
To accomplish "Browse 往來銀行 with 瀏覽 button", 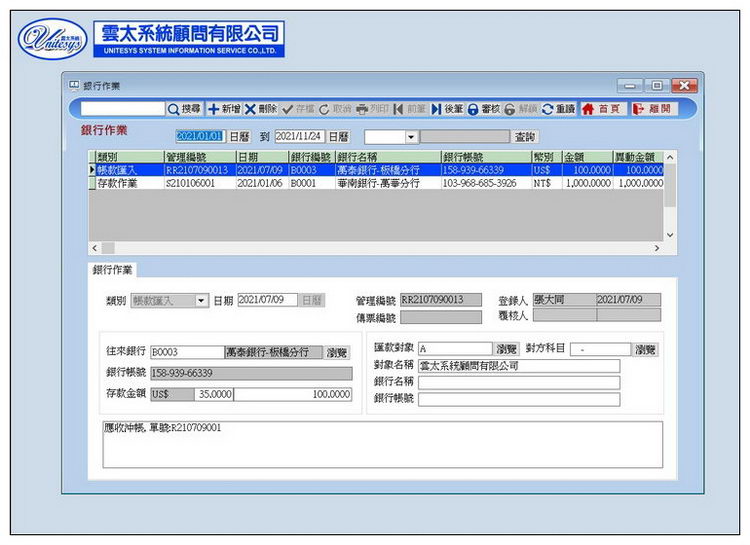I will tap(338, 352).
